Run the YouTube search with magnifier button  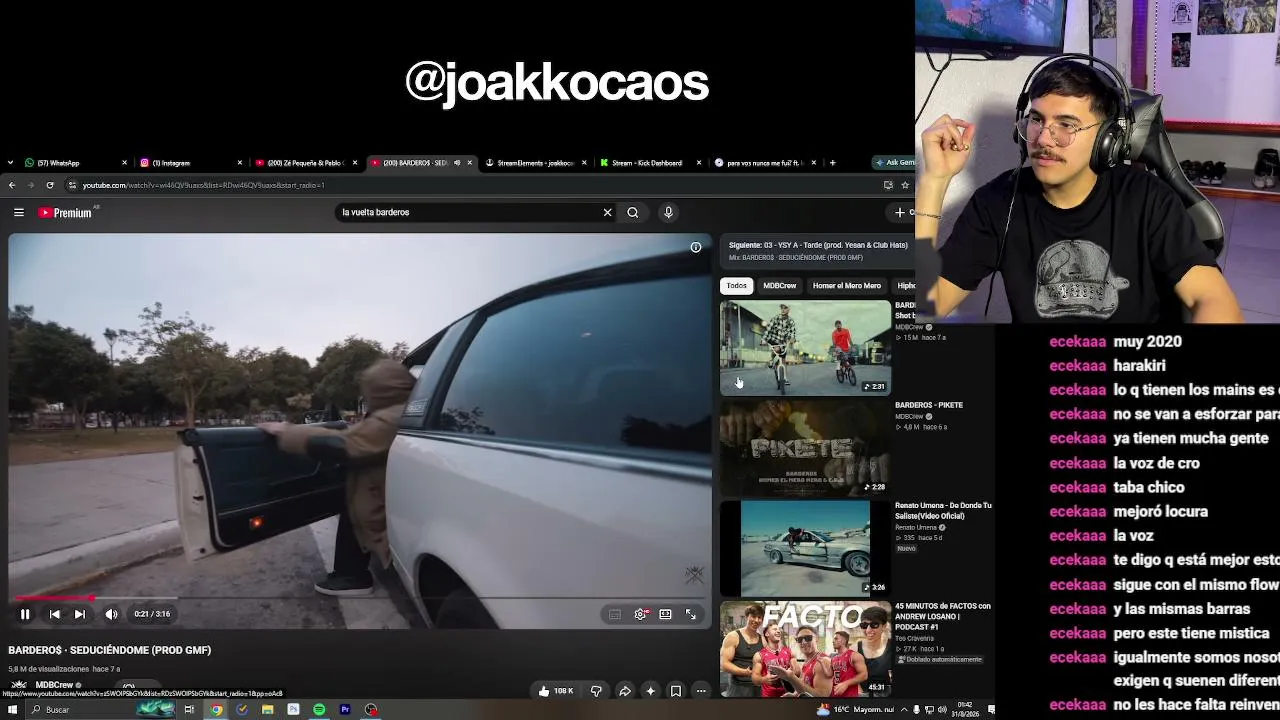[x=633, y=212]
